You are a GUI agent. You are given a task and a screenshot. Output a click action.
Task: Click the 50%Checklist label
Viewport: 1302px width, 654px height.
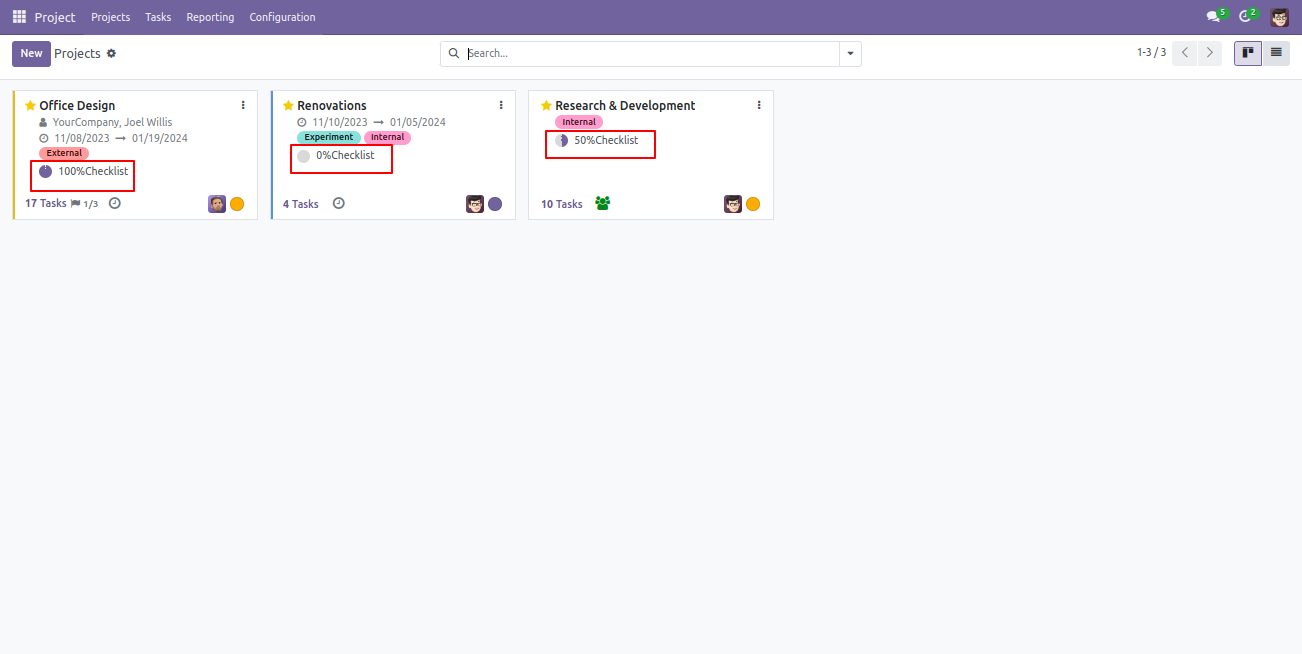tap(606, 140)
